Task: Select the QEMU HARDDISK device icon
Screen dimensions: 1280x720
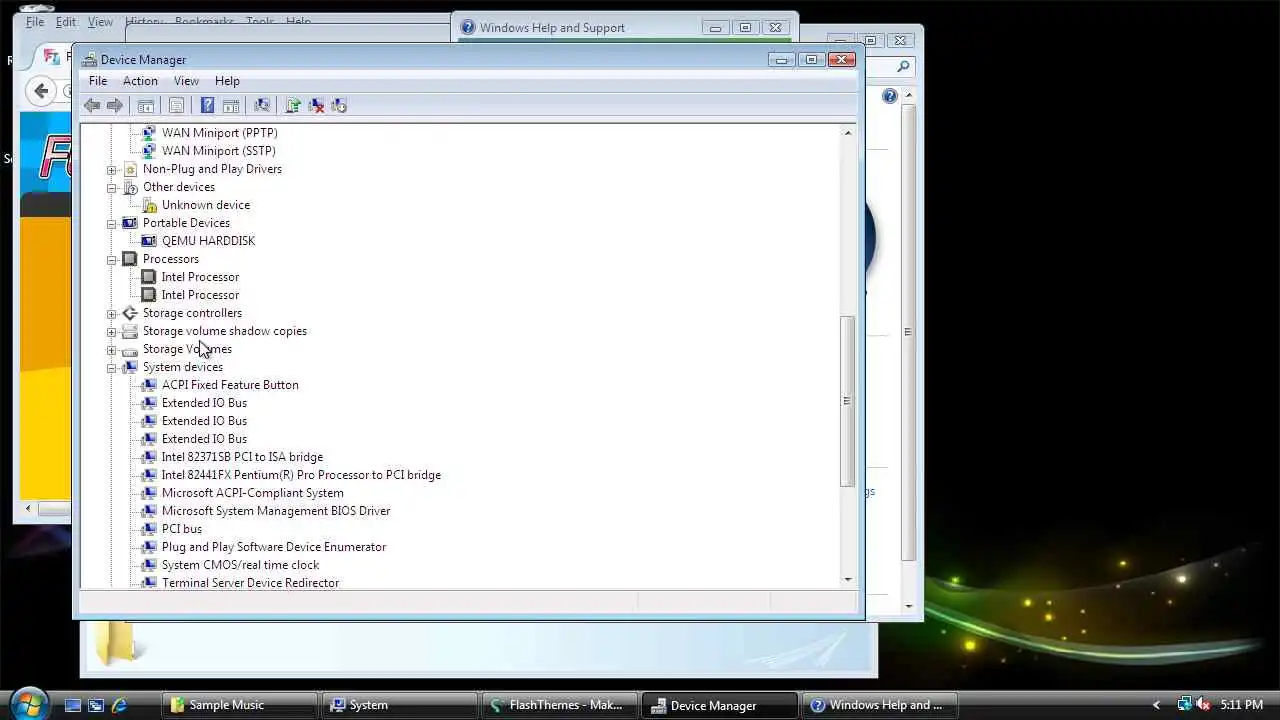Action: 149,241
